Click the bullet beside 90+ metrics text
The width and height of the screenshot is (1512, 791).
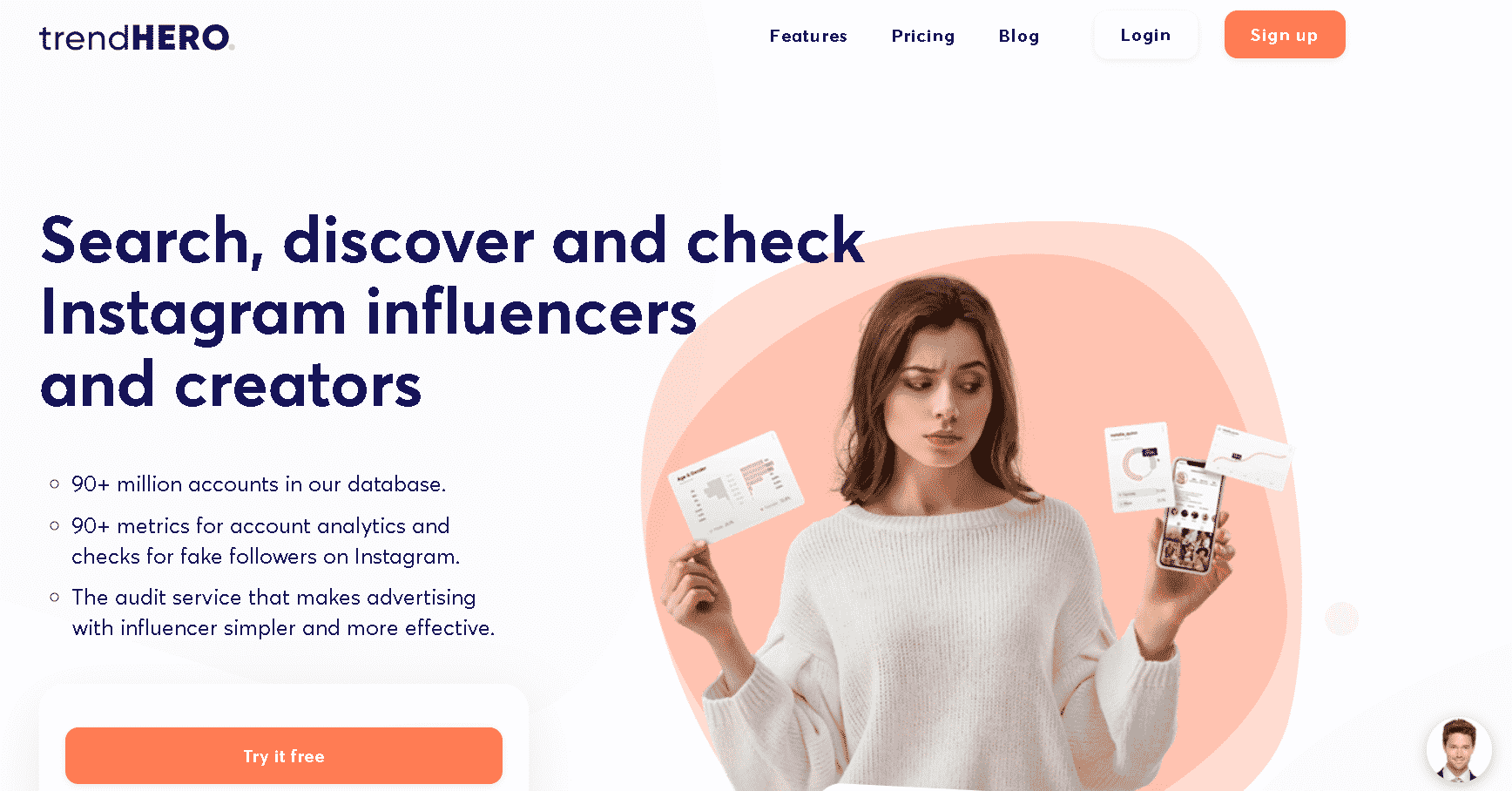click(x=55, y=525)
